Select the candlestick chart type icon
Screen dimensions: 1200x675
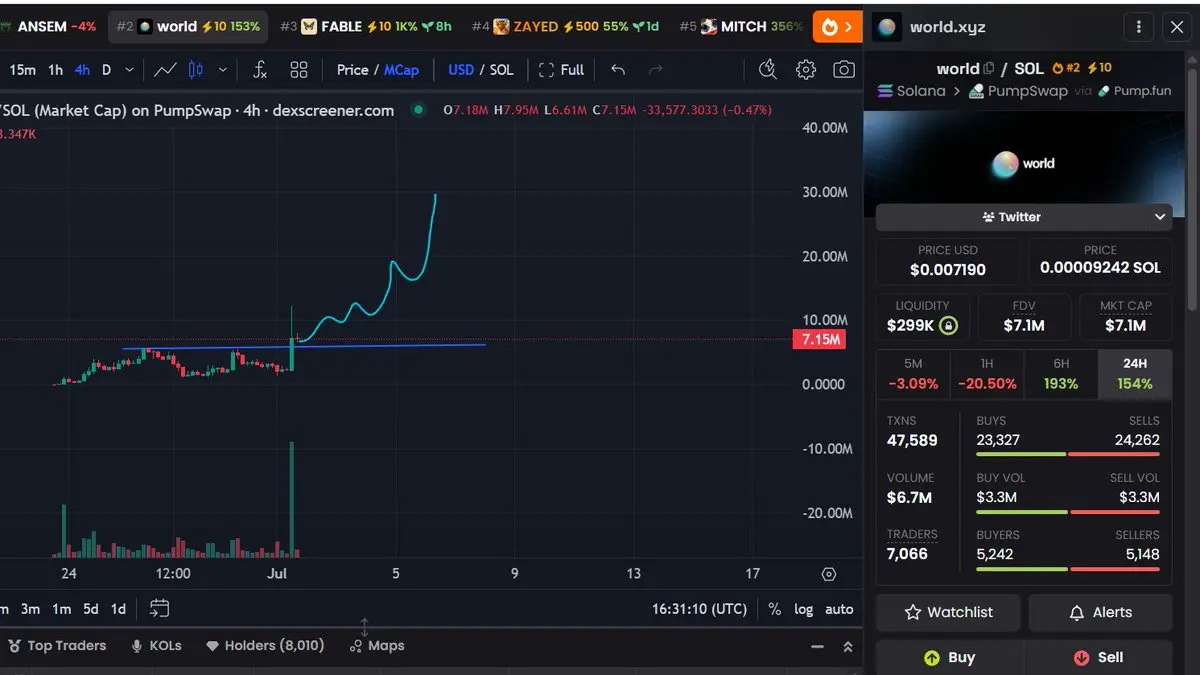pos(196,70)
